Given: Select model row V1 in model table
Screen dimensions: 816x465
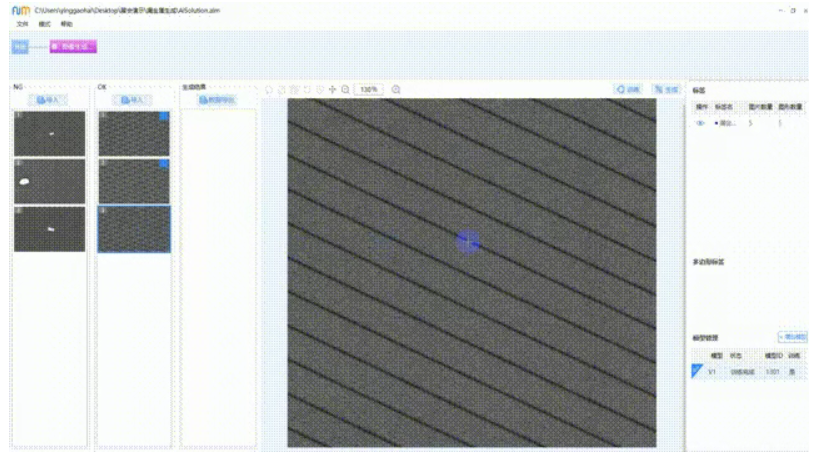Looking at the screenshot, I should (748, 372).
